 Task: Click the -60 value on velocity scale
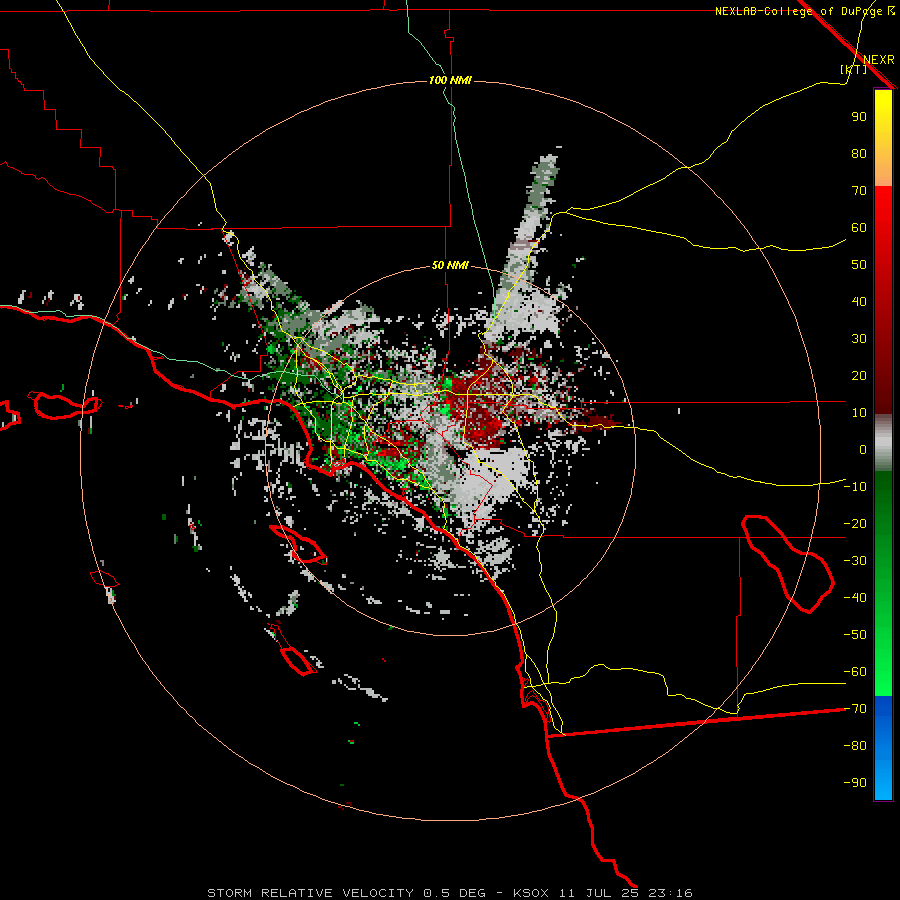(855, 672)
